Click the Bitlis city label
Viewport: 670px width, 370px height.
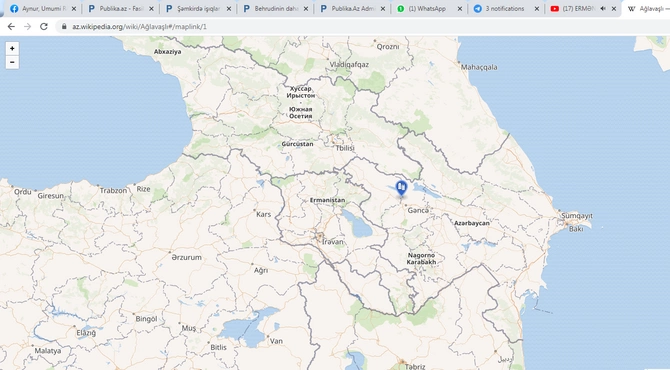coord(218,347)
